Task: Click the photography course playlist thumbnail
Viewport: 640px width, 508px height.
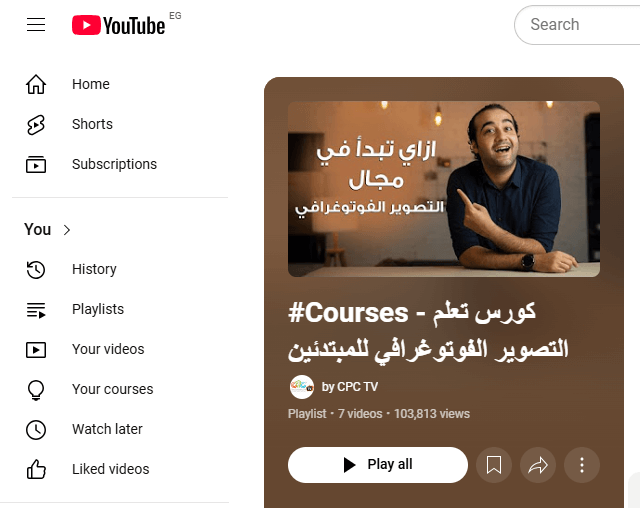Action: point(444,189)
